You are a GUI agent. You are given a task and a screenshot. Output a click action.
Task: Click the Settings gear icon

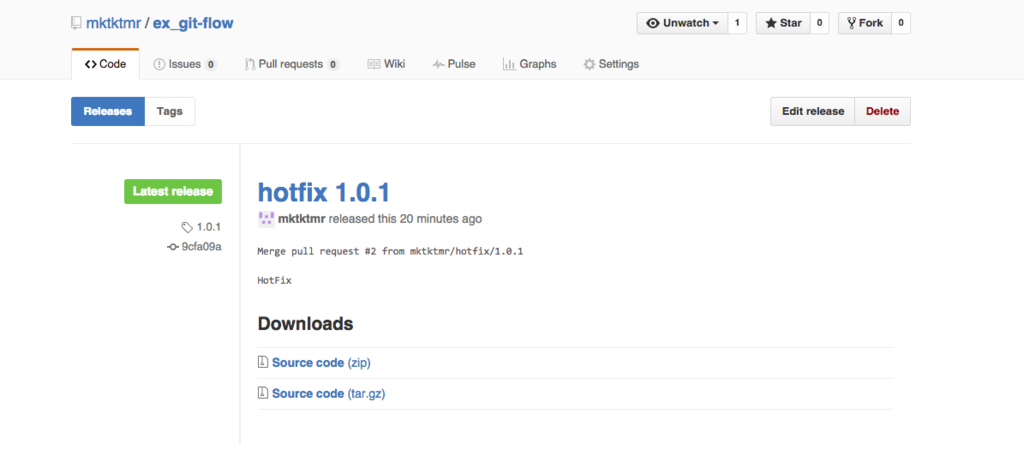[589, 64]
